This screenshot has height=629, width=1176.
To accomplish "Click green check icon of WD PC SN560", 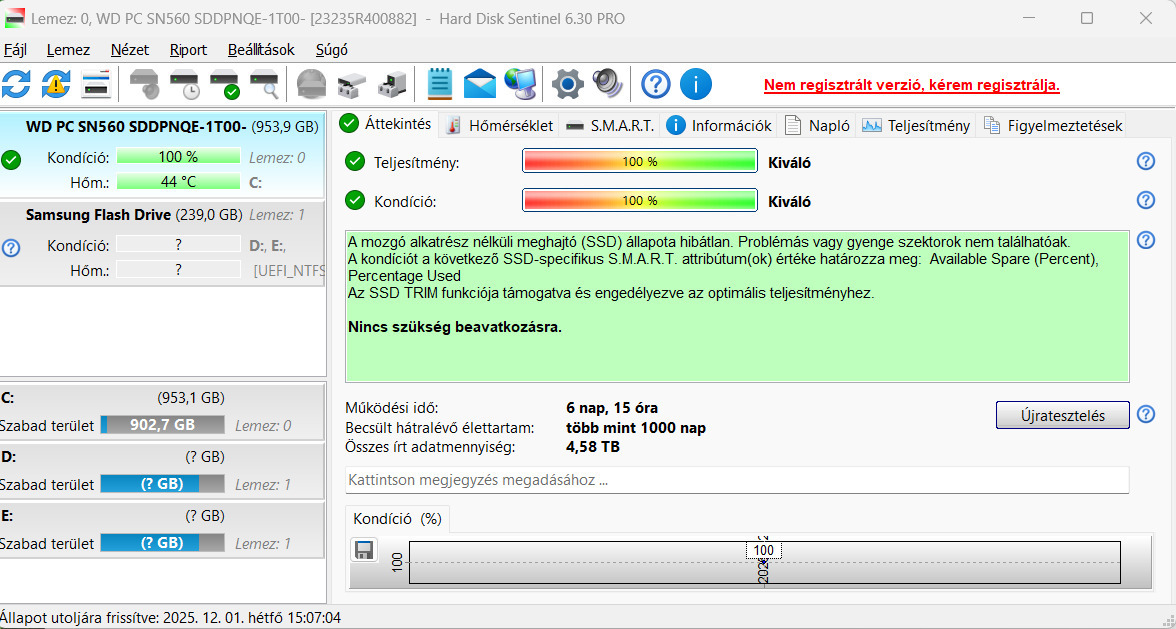I will 11,160.
